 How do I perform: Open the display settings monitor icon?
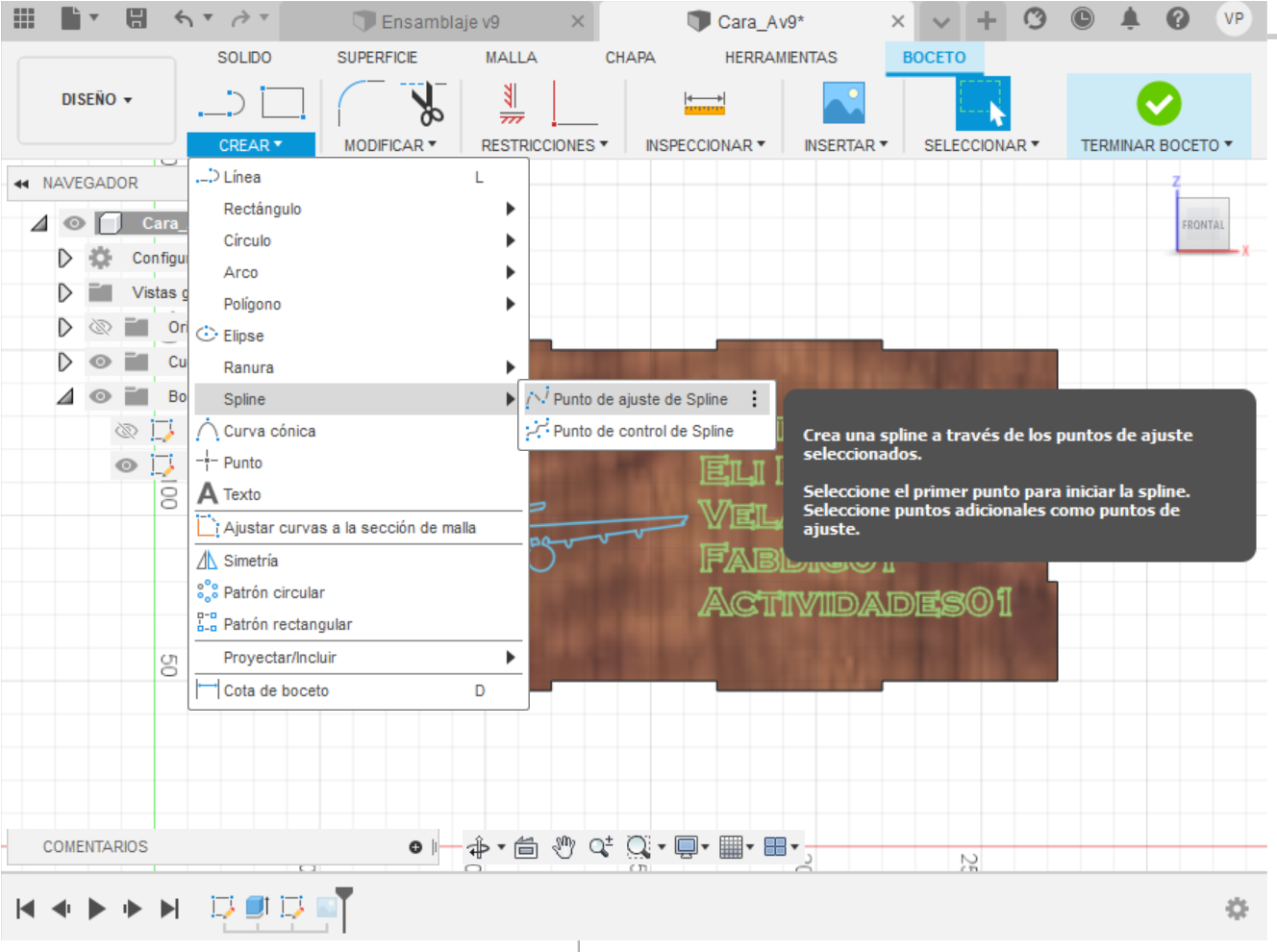point(686,847)
